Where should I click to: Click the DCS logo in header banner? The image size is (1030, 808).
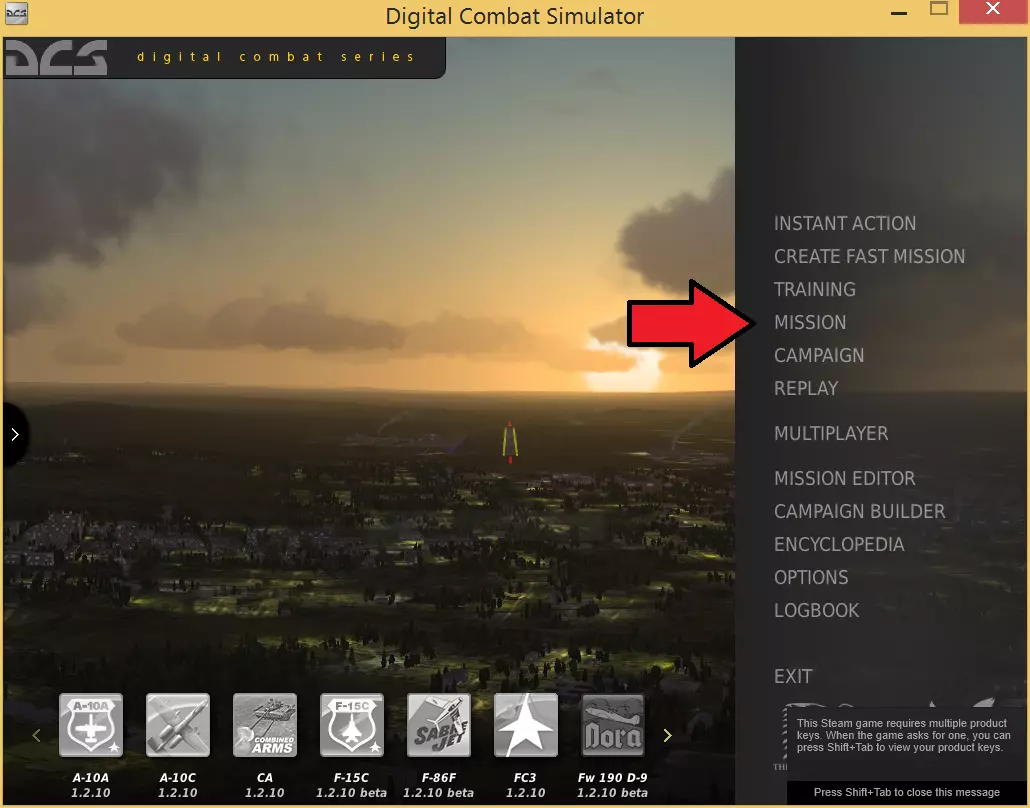(x=56, y=57)
